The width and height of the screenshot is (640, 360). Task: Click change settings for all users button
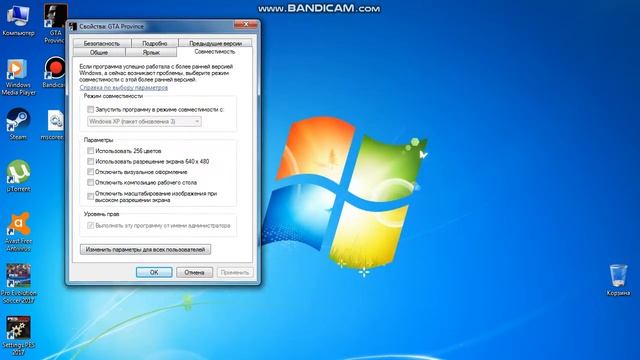145,249
